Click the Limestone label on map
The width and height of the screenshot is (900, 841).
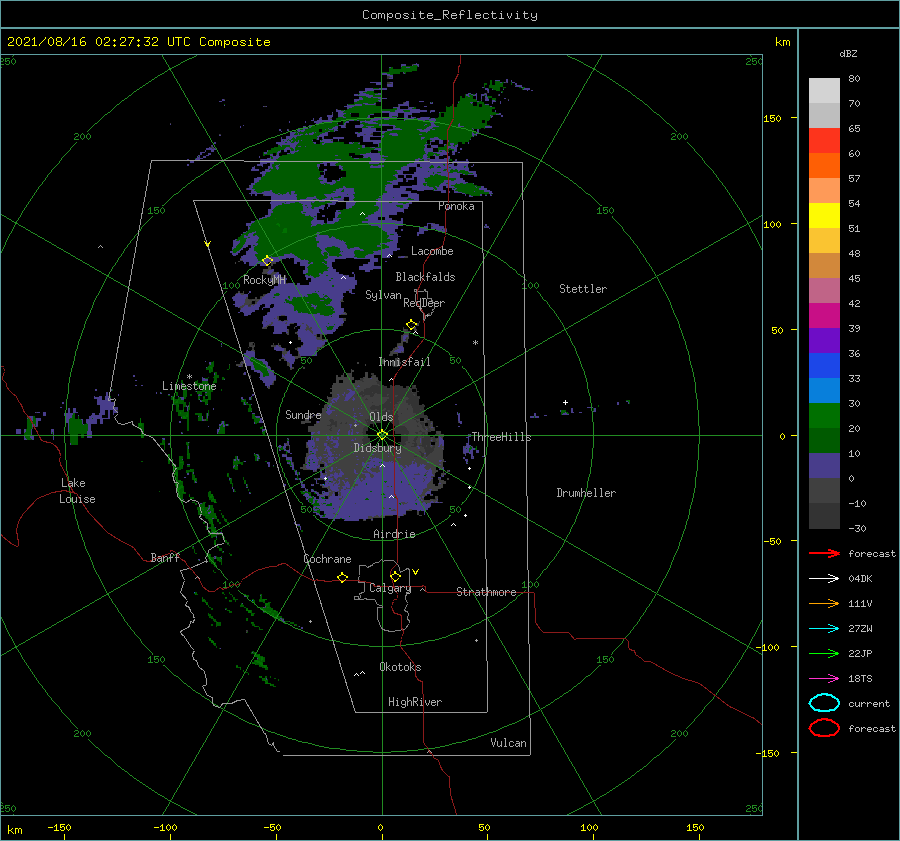pyautogui.click(x=189, y=386)
